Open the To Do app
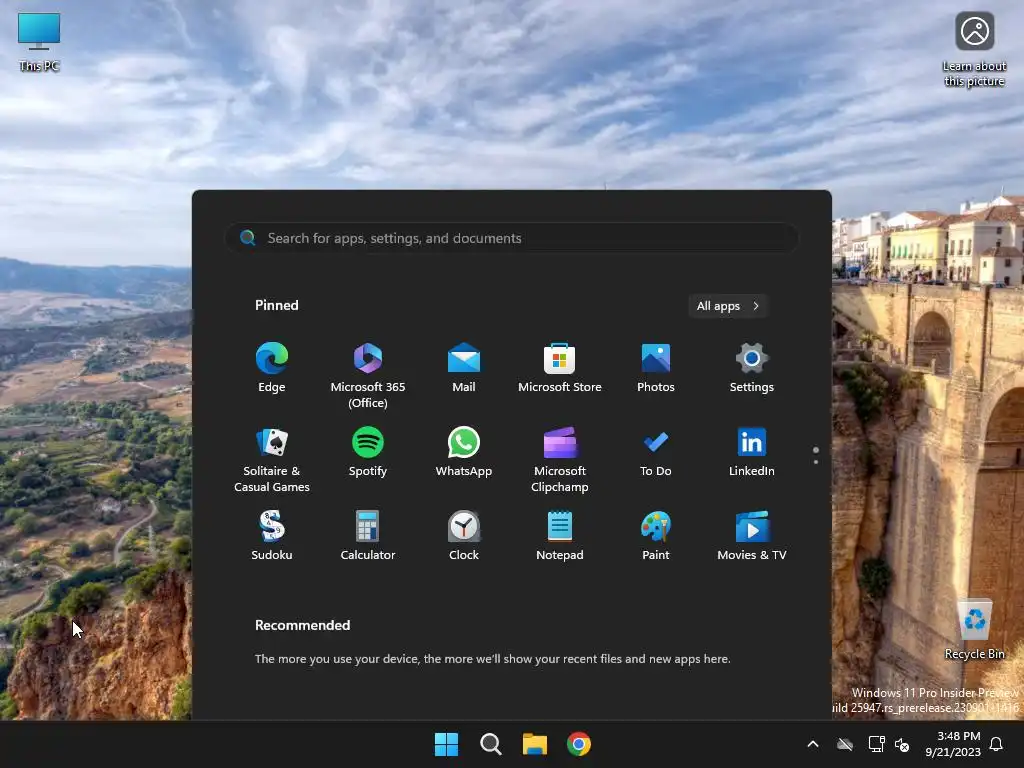This screenshot has width=1024, height=768. (656, 452)
